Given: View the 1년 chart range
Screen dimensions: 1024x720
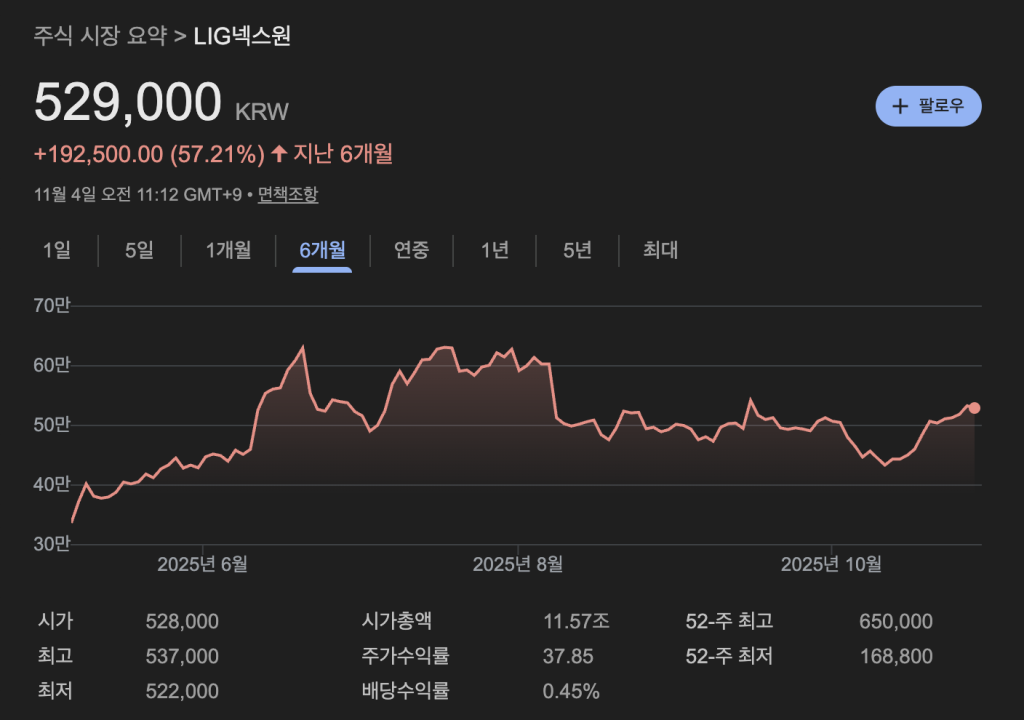Looking at the screenshot, I should [x=494, y=250].
